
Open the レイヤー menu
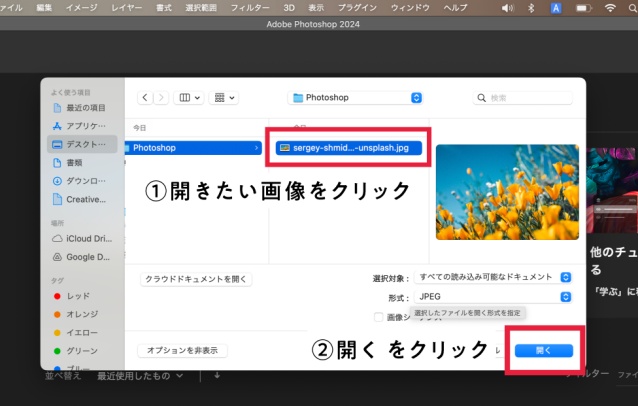pyautogui.click(x=127, y=7)
